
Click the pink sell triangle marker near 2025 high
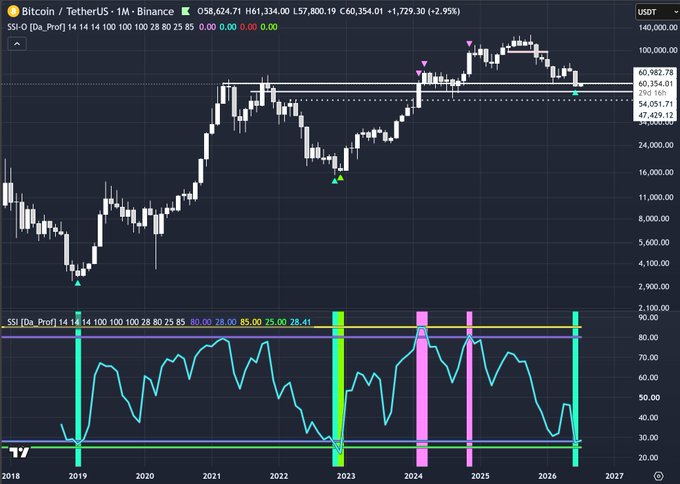pyautogui.click(x=469, y=43)
